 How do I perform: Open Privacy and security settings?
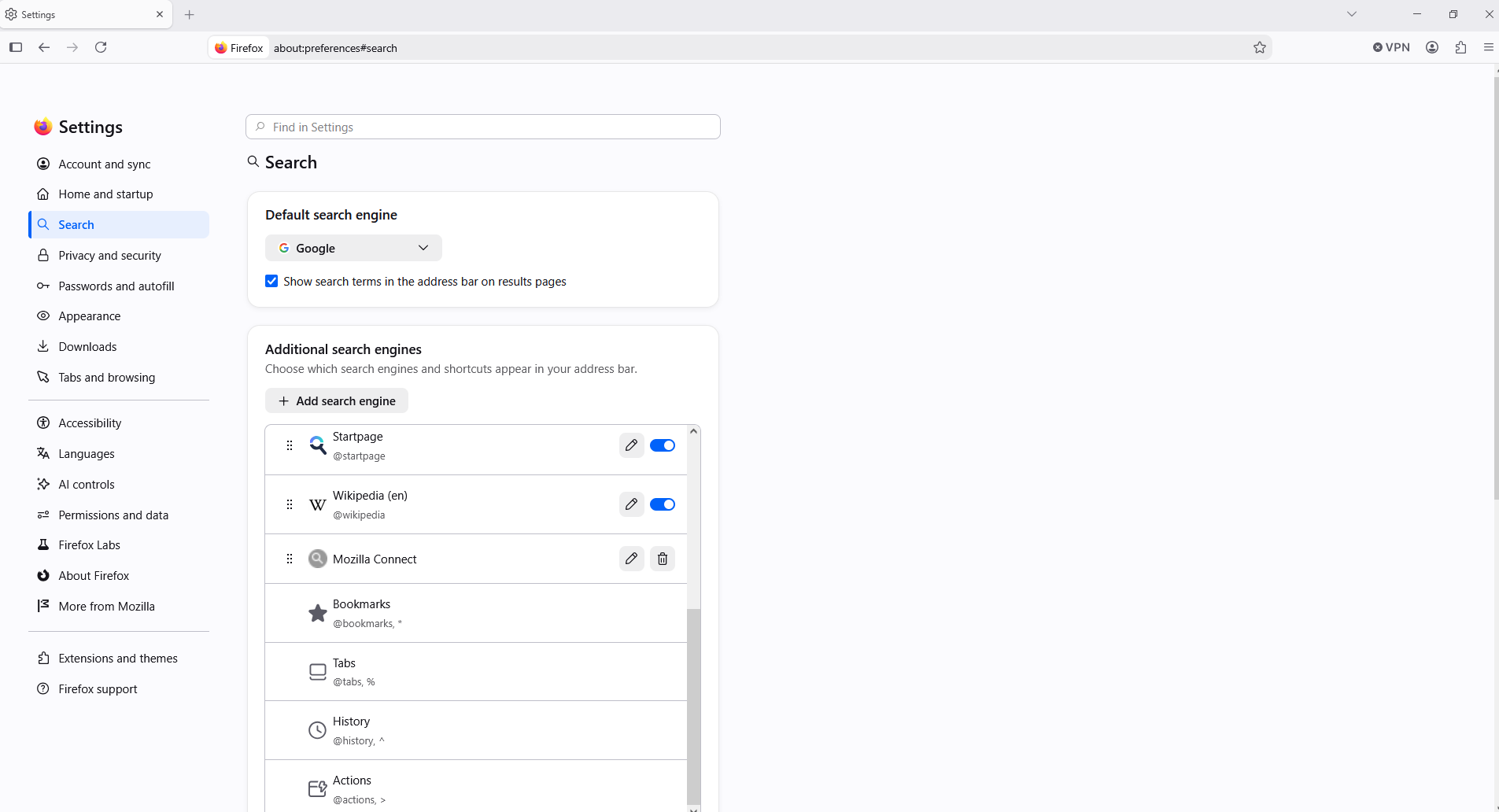tap(119, 255)
